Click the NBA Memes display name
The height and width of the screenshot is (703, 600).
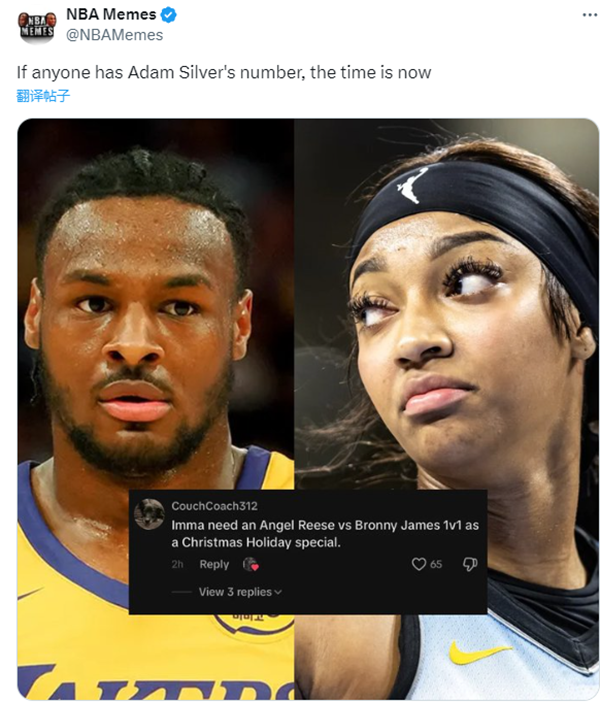(111, 14)
